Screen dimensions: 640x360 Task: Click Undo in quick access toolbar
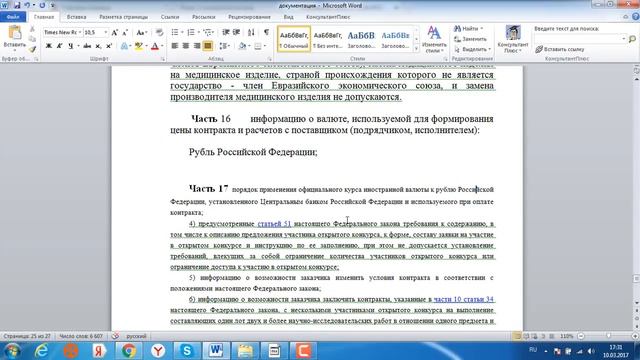coord(27,5)
